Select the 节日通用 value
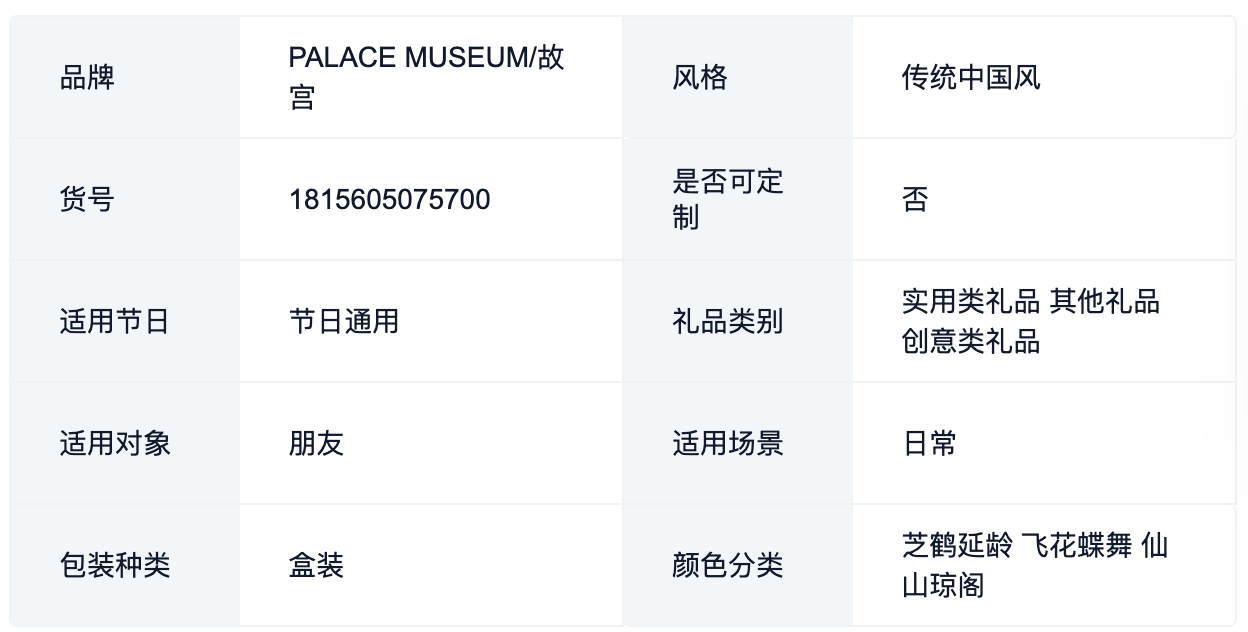Screen dimensions: 1248x632 [x=344, y=321]
